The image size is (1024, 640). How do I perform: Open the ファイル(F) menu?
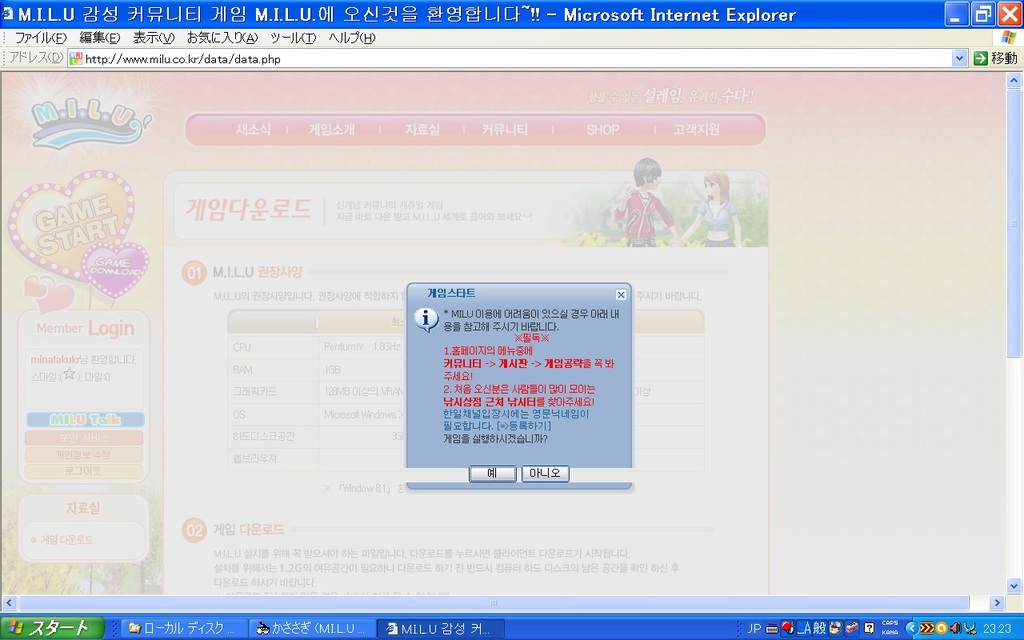point(40,38)
